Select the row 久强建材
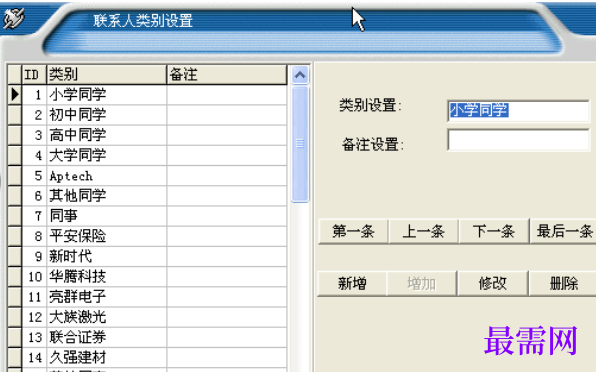Viewport: 596px width, 372px height. tap(147, 357)
